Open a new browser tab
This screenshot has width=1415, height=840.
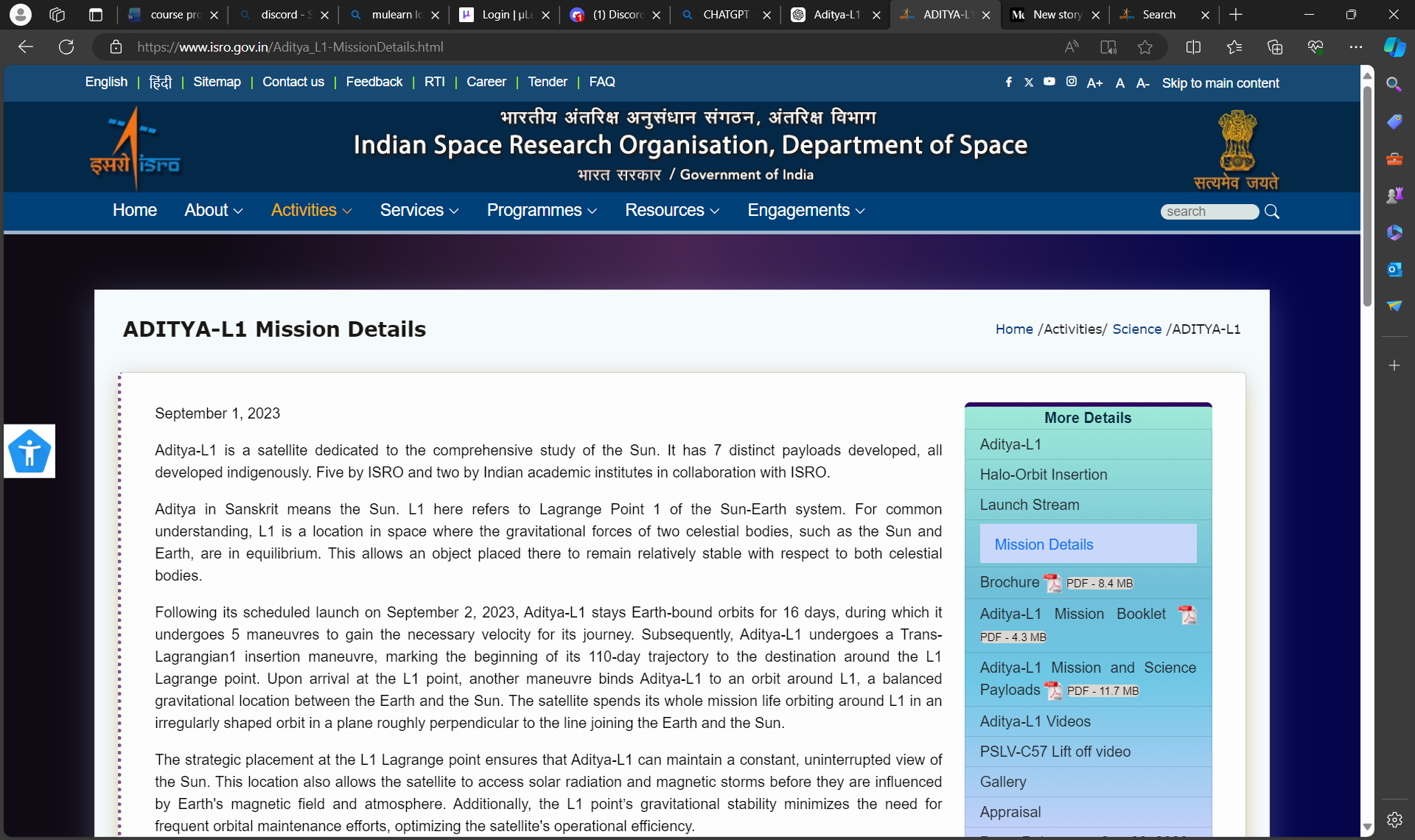(x=1236, y=15)
